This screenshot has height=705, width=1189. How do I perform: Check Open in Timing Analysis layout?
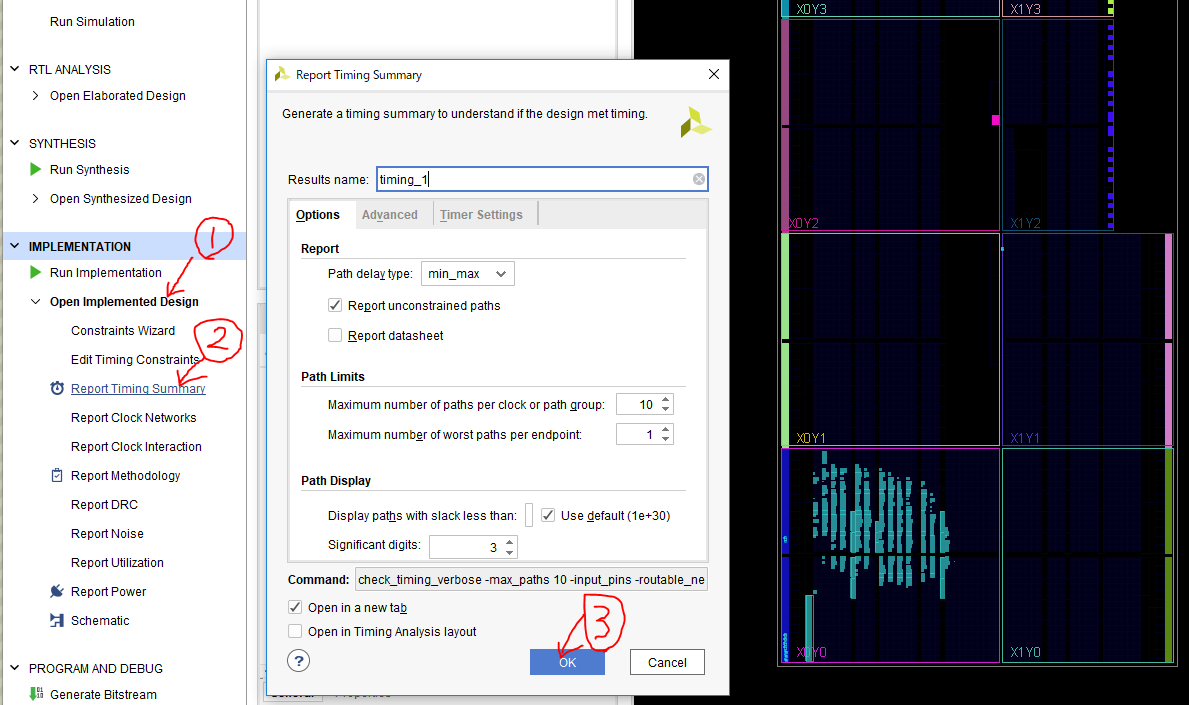click(295, 631)
